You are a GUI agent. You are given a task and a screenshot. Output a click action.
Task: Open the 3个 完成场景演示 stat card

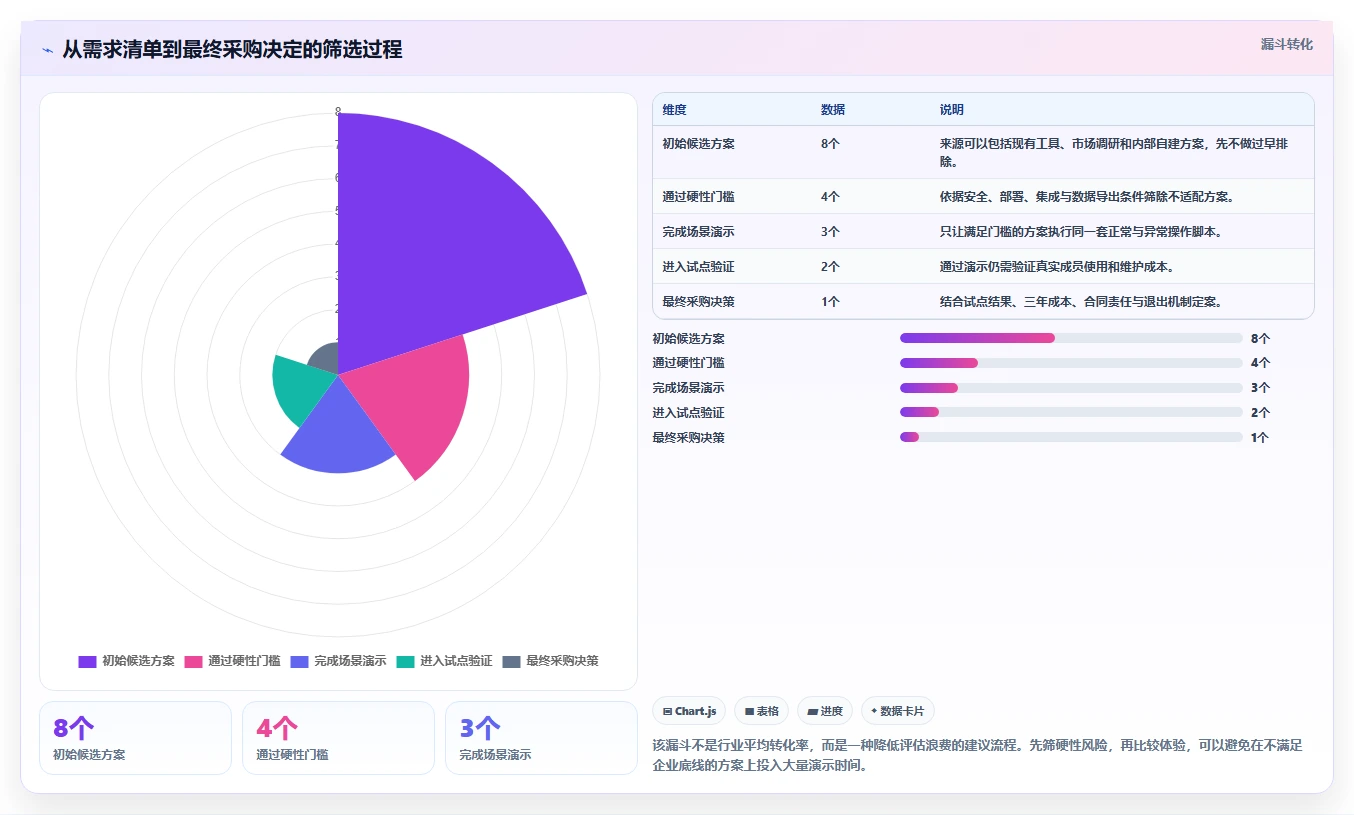[541, 738]
